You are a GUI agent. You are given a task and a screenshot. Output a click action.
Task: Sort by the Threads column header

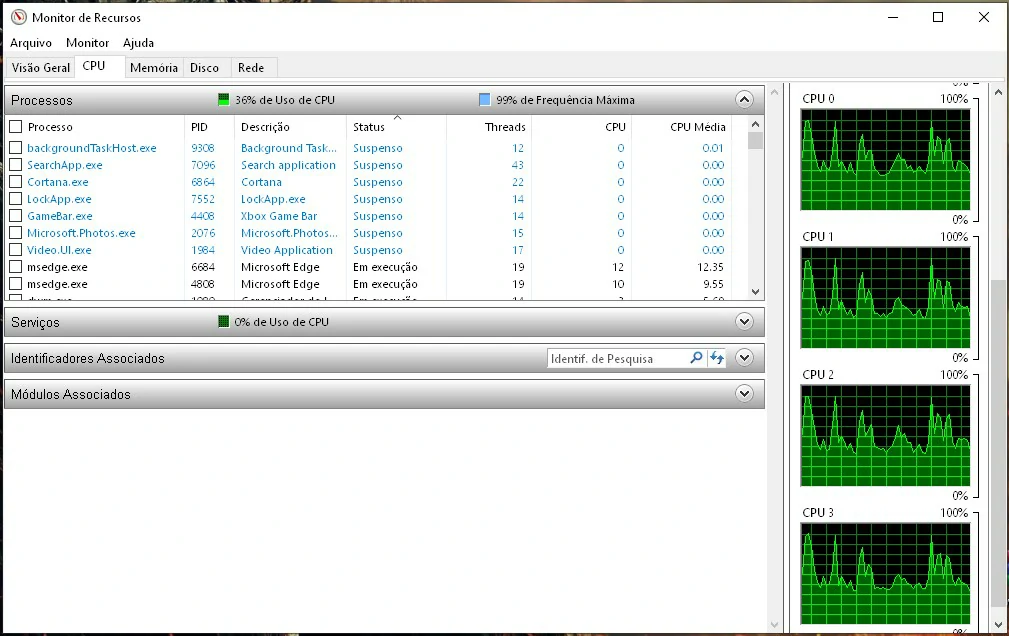coord(505,127)
